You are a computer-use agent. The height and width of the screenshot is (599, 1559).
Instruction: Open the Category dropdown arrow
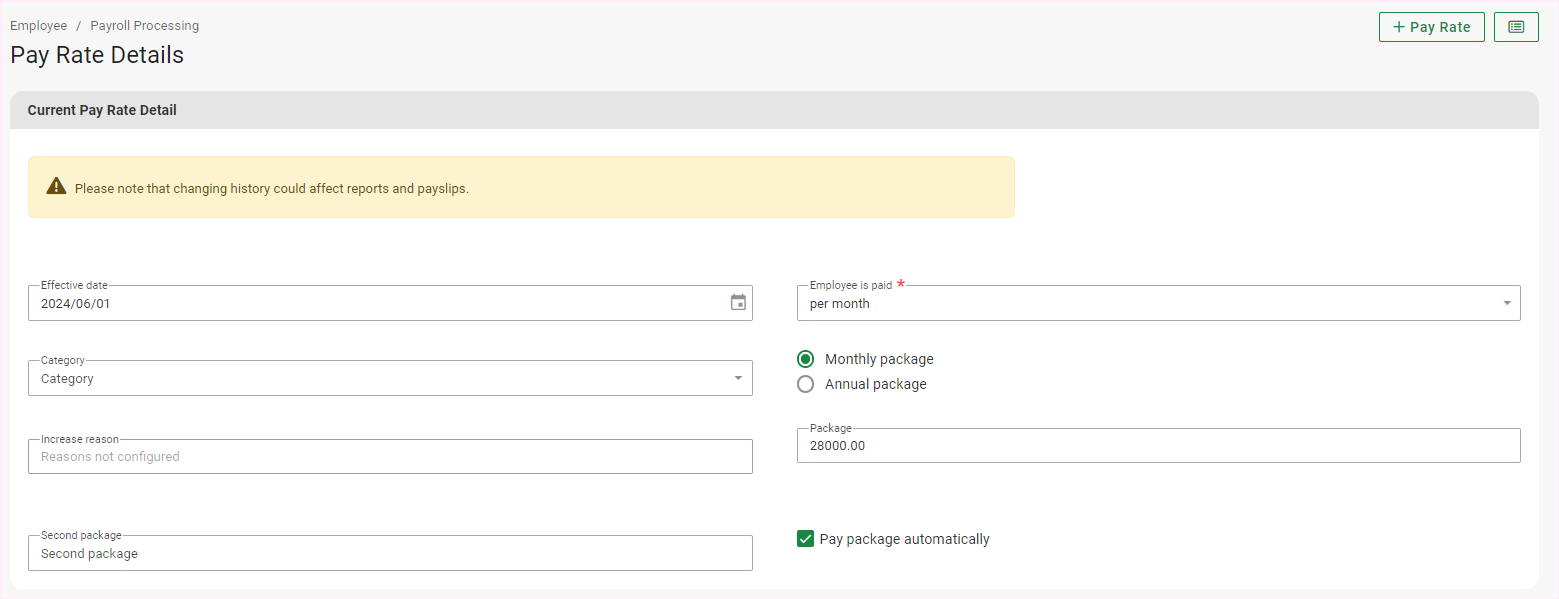[738, 378]
